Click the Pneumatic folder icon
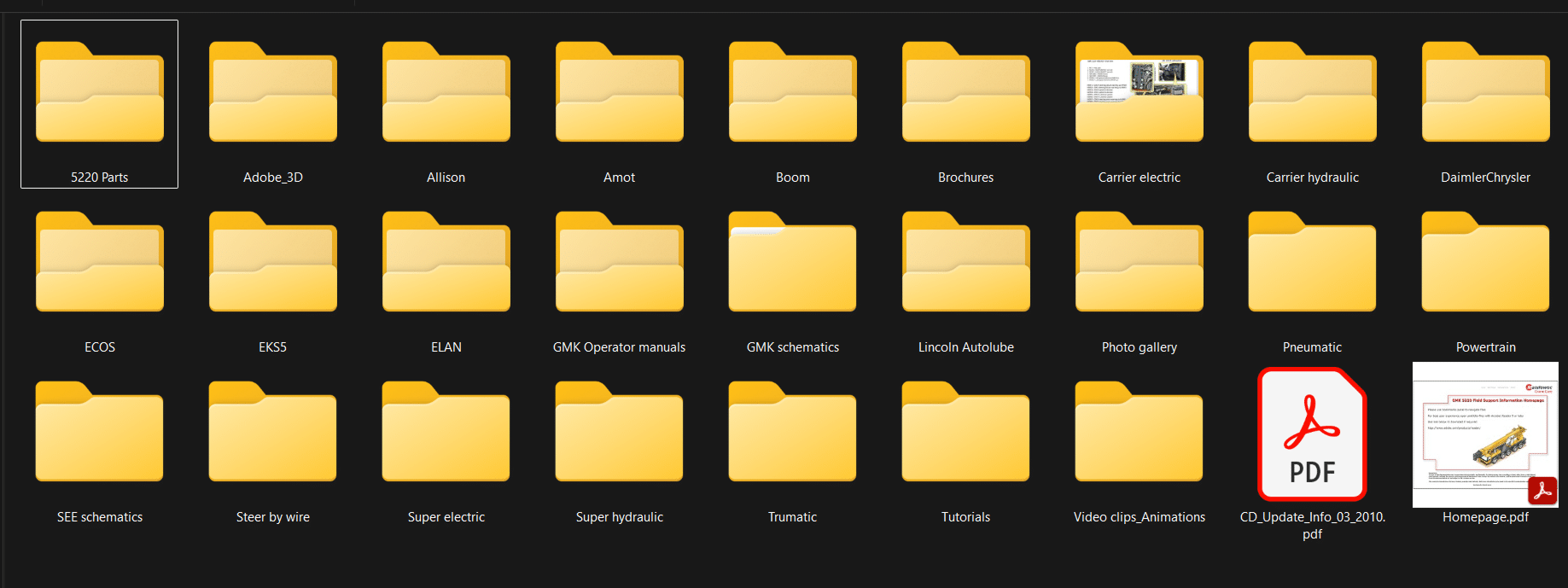The width and height of the screenshot is (1568, 588). coord(1313,261)
